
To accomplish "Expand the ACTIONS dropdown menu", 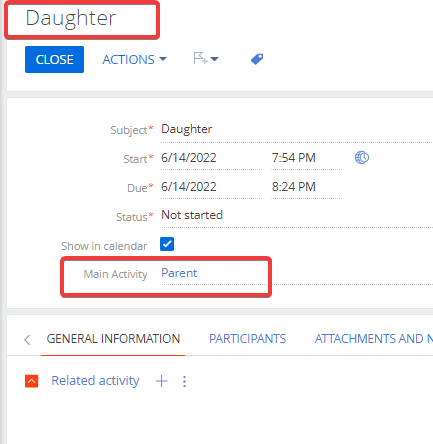I will (x=134, y=60).
